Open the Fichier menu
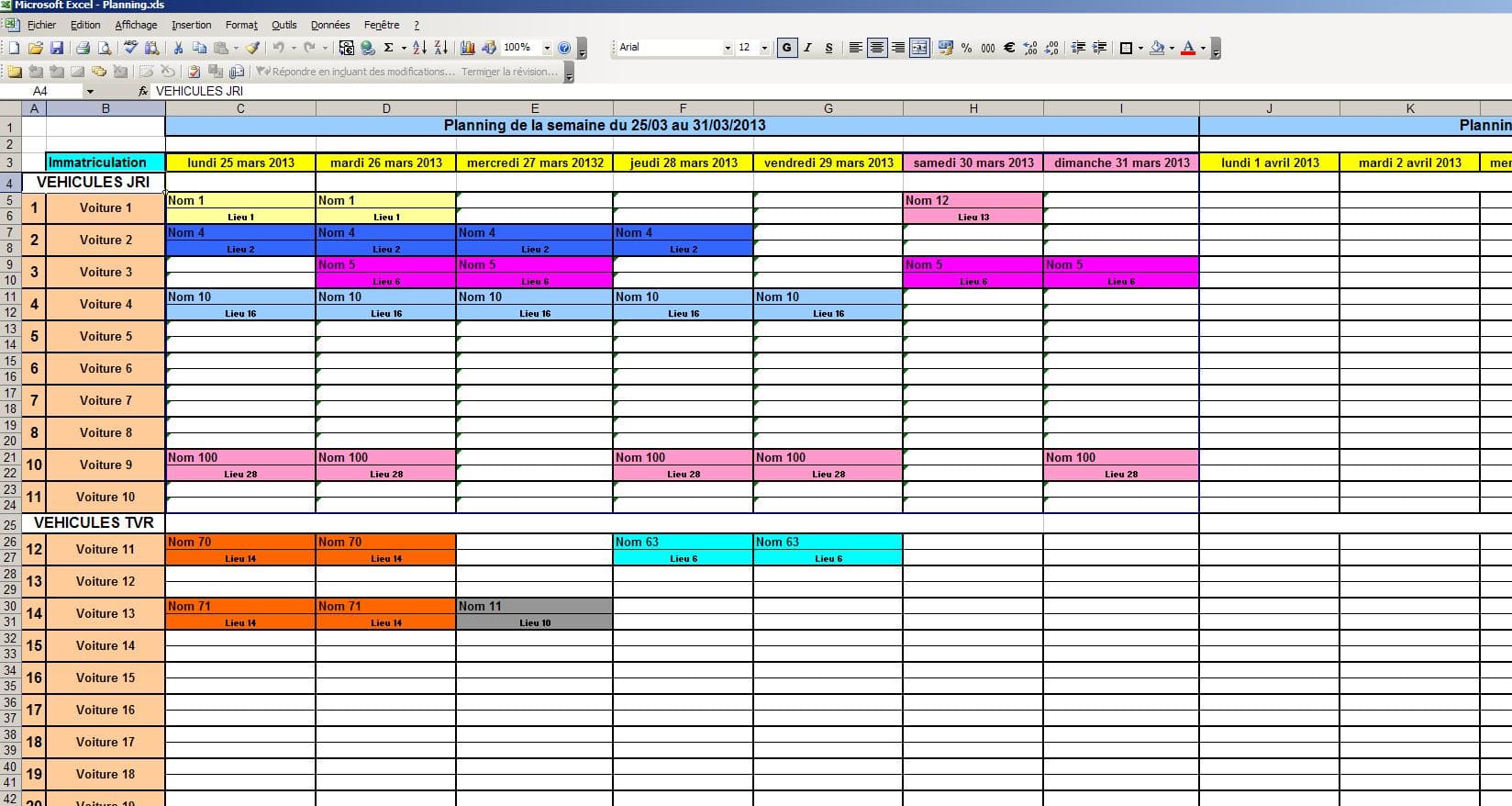This screenshot has height=806, width=1512. coord(42,25)
